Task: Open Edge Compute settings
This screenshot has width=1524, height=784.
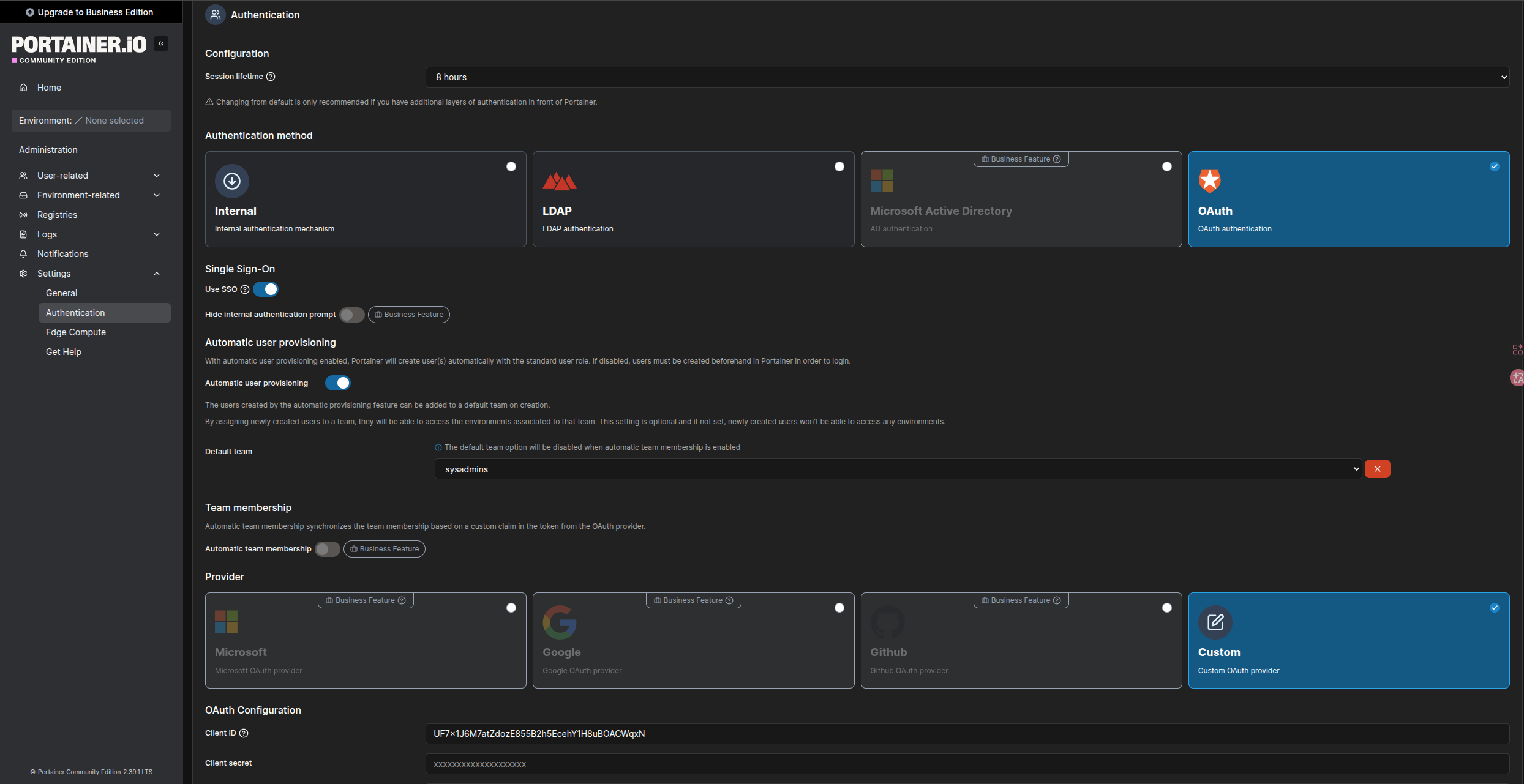Action: [x=76, y=332]
